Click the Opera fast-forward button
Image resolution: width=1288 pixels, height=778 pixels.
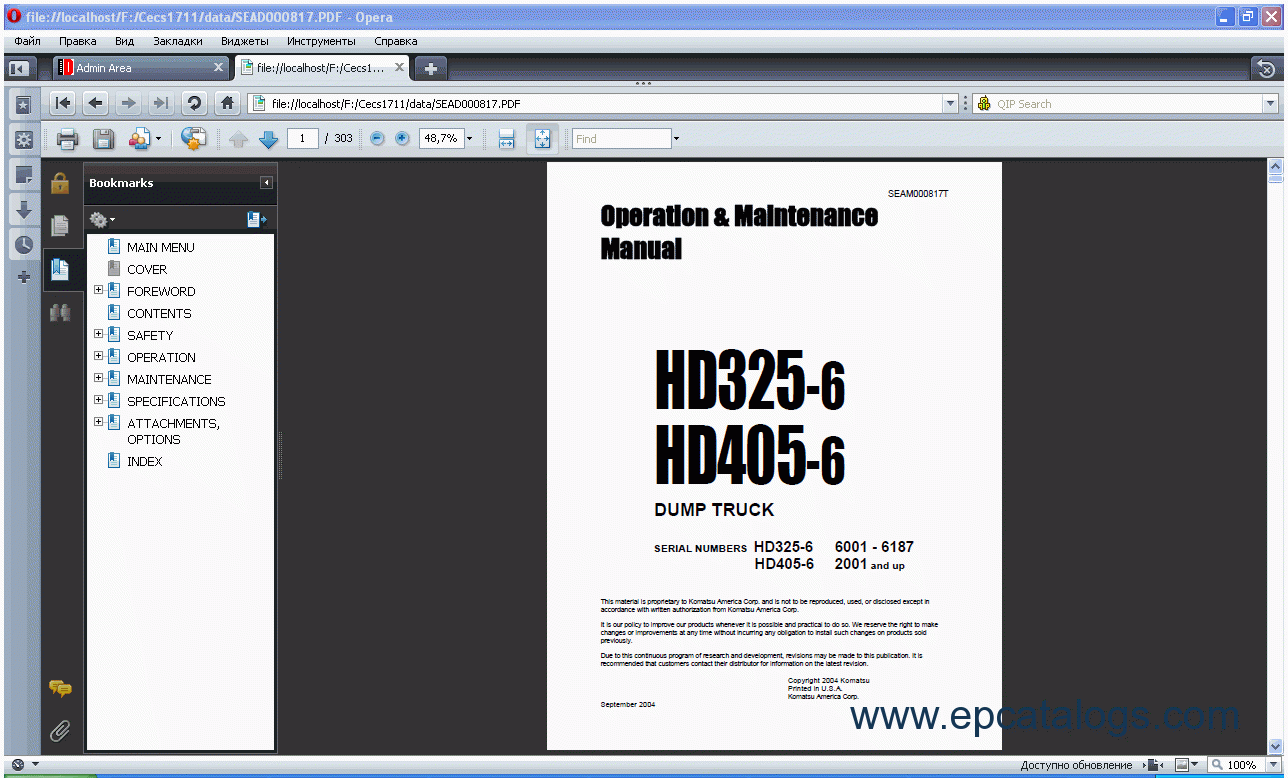[160, 103]
